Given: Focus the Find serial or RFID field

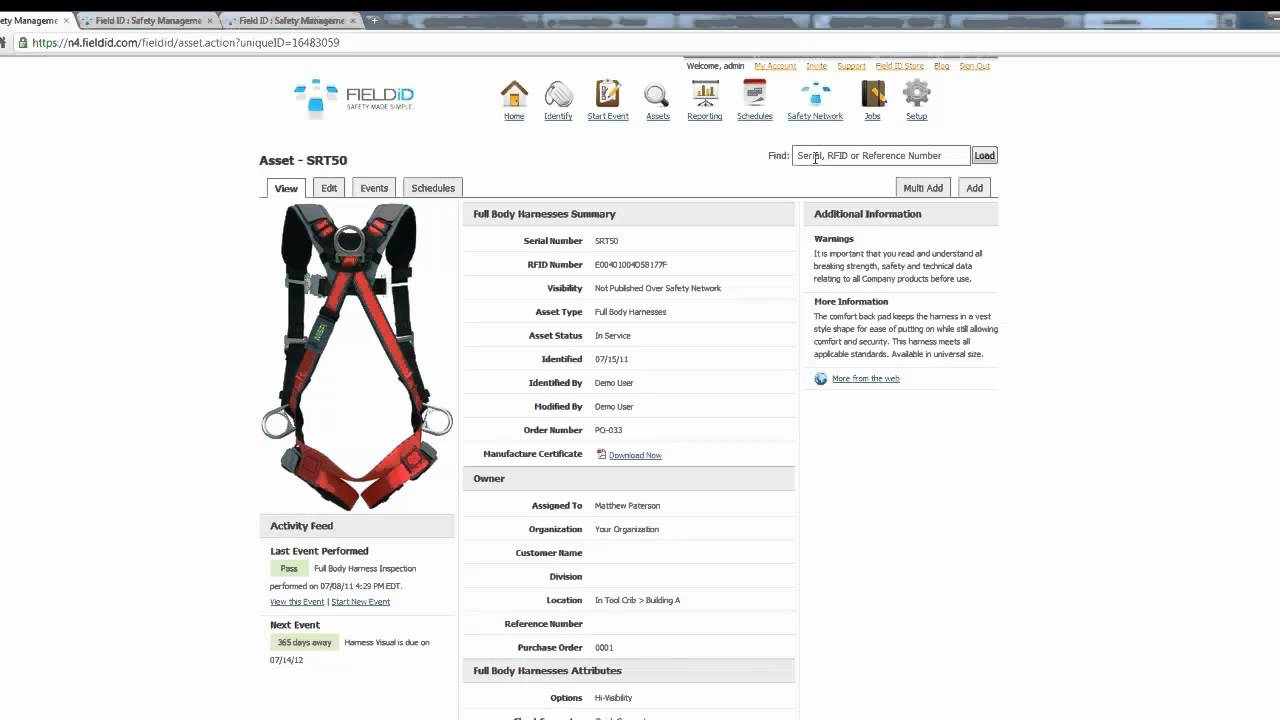Looking at the screenshot, I should [x=881, y=155].
